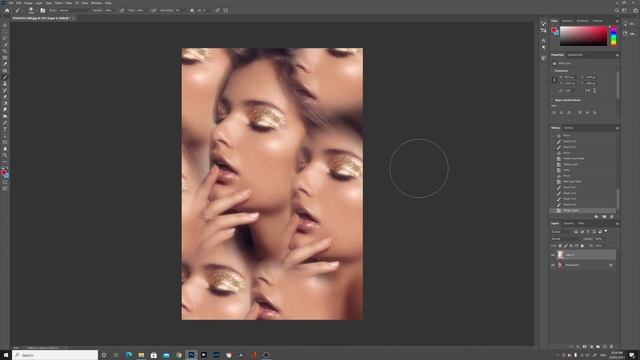Switch to the Channels tab
Viewport: 640px width, 360px height.
coord(568,224)
